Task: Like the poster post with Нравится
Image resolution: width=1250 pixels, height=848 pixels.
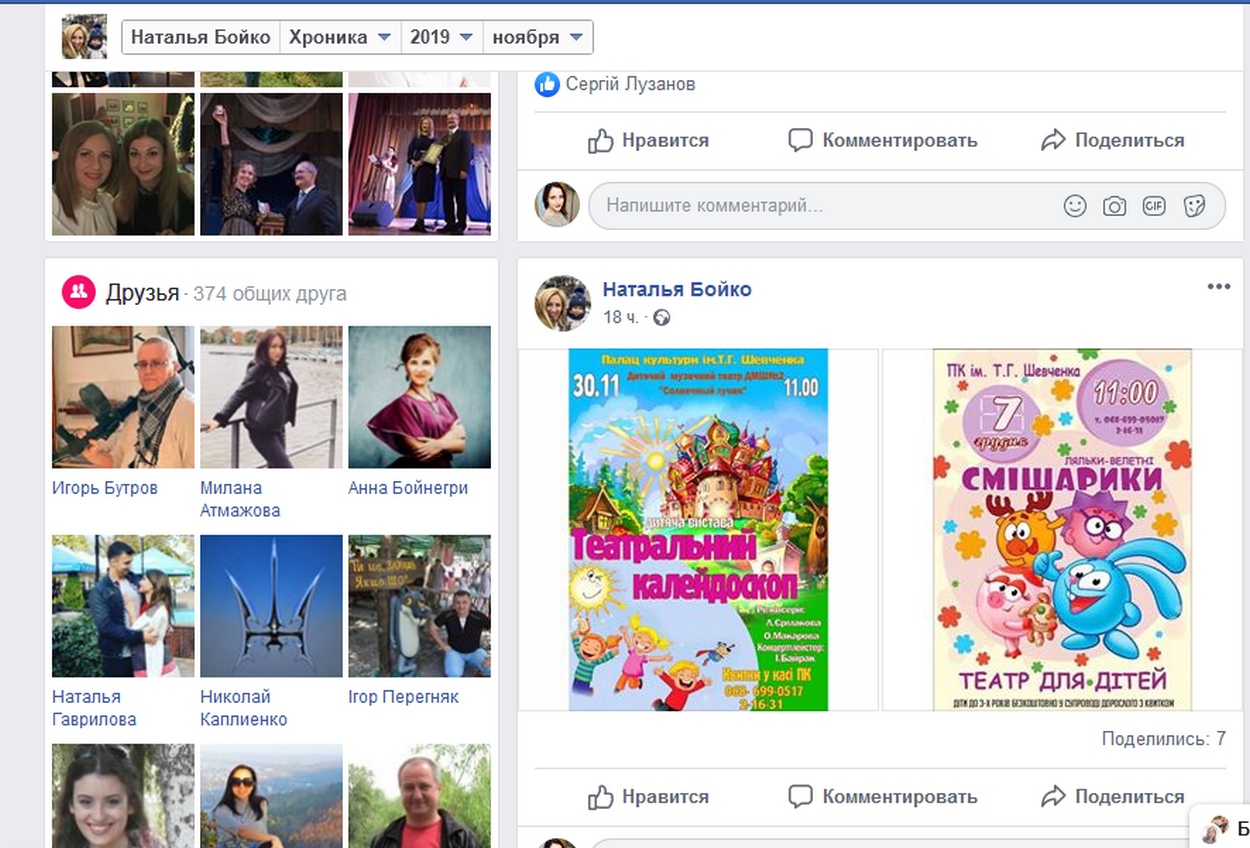Action: click(648, 797)
